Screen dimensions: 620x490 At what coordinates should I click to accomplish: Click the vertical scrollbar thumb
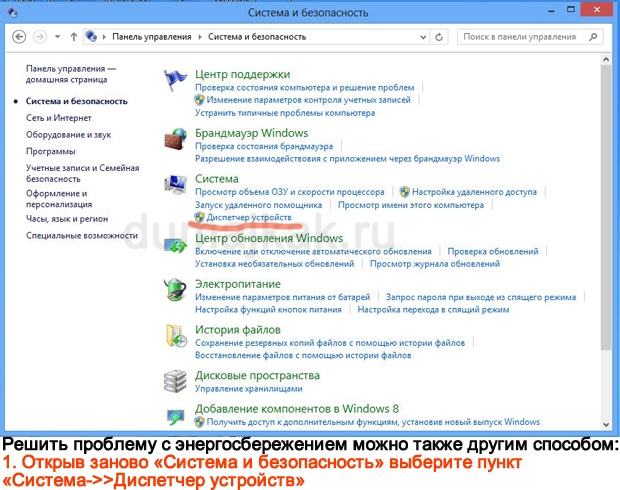(606, 207)
